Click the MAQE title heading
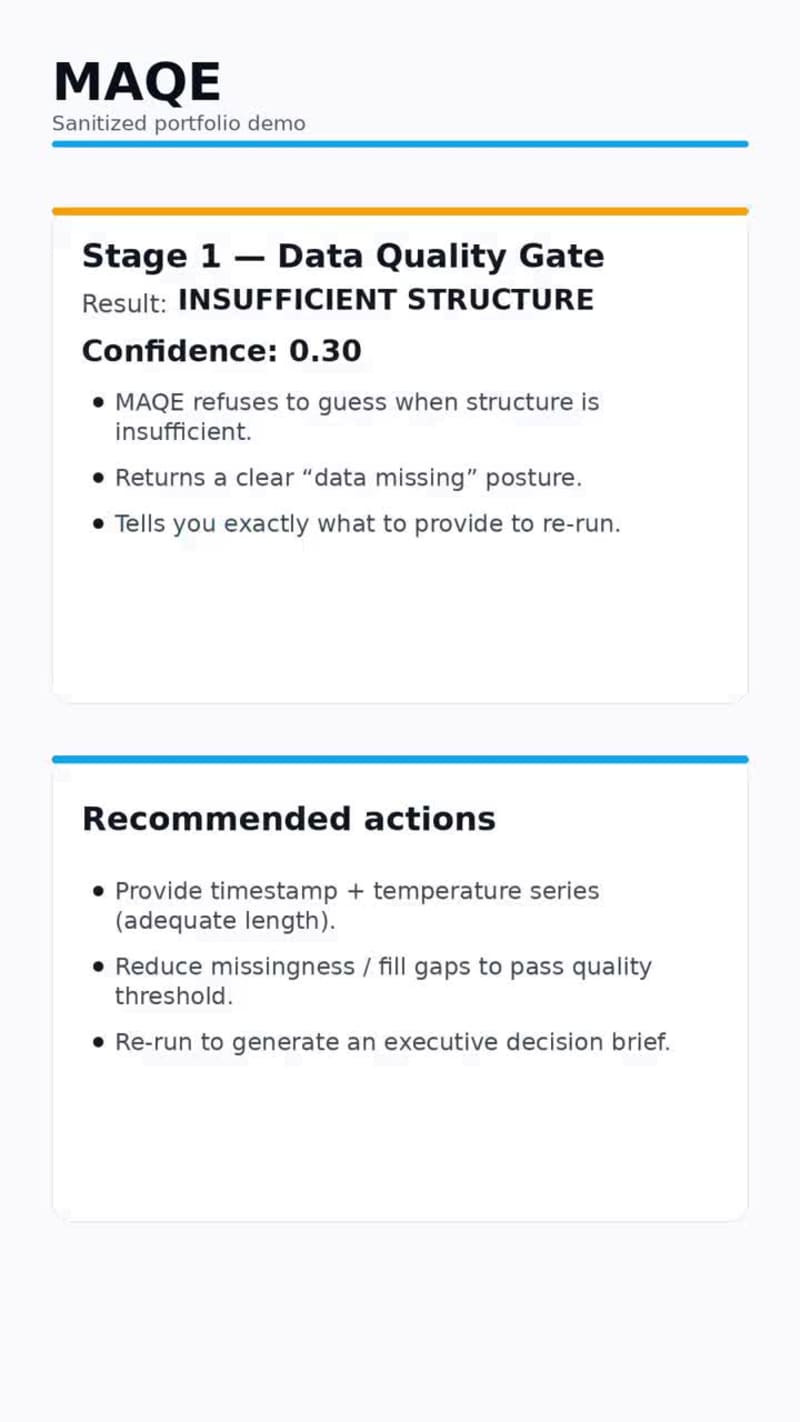The image size is (800, 1422). pyautogui.click(x=137, y=82)
